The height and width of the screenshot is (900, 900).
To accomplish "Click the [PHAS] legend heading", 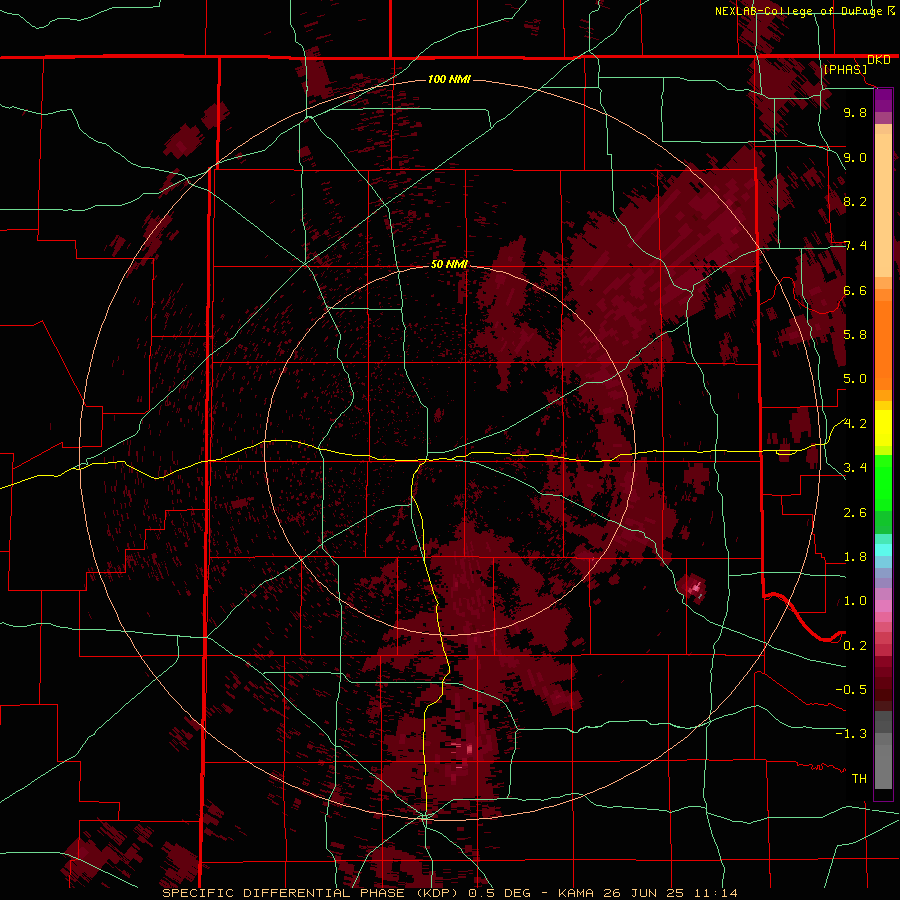I will coord(845,70).
